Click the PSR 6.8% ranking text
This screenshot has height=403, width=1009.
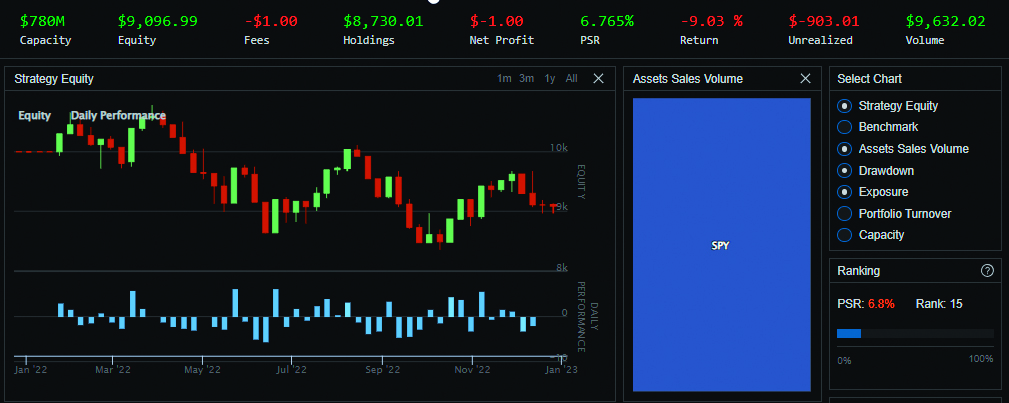pos(866,304)
